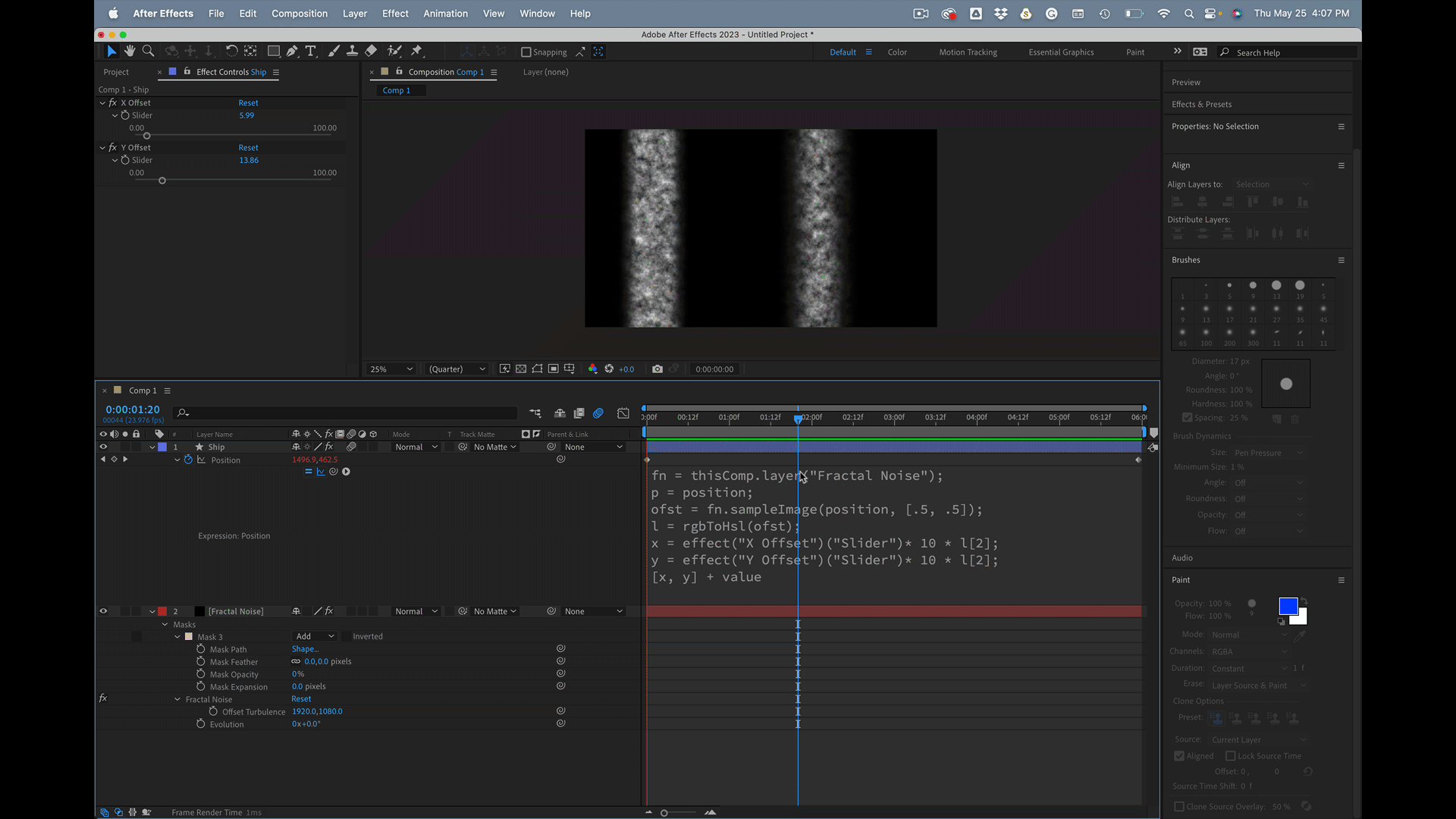Select the Brush tool

[334, 51]
